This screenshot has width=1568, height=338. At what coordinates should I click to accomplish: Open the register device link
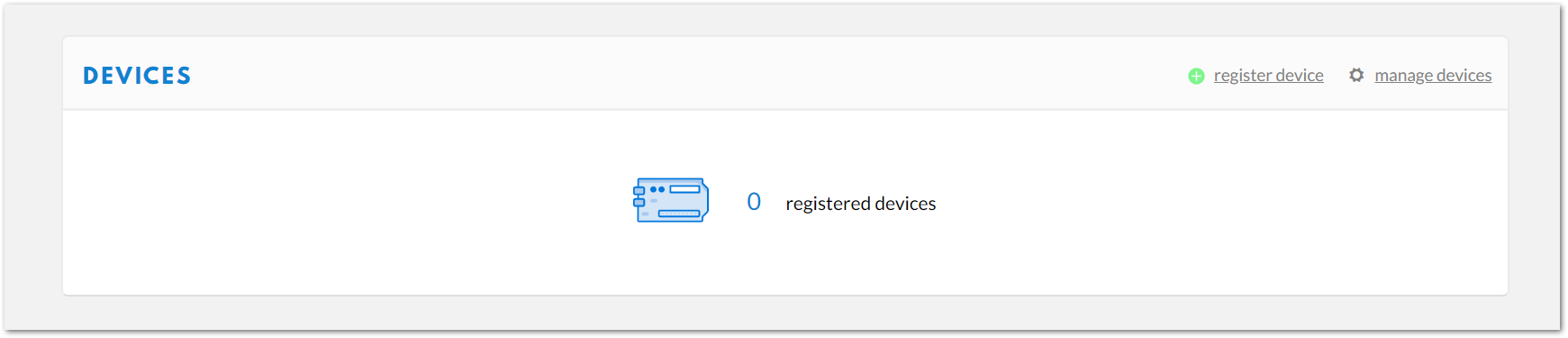[1268, 76]
